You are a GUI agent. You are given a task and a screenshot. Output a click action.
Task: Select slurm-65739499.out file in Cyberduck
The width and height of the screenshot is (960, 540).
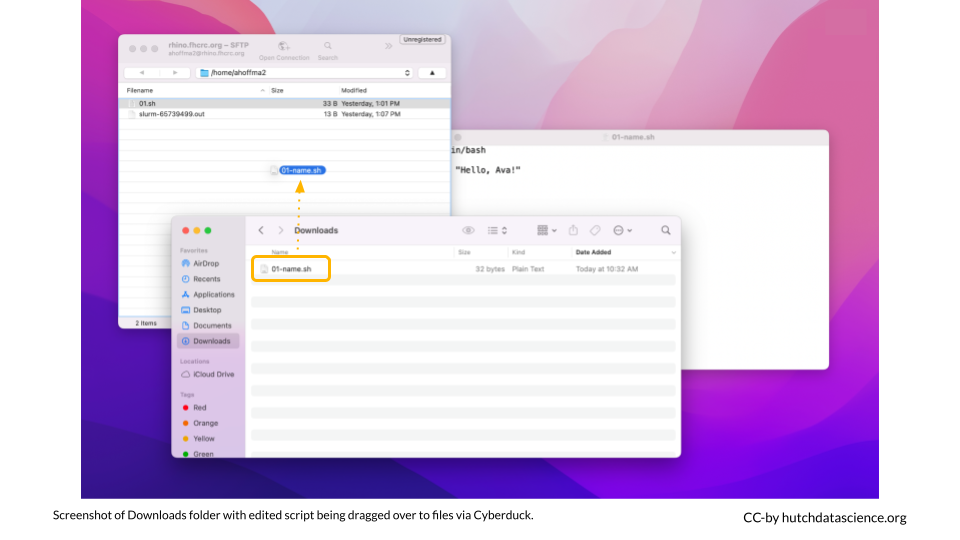(285, 114)
